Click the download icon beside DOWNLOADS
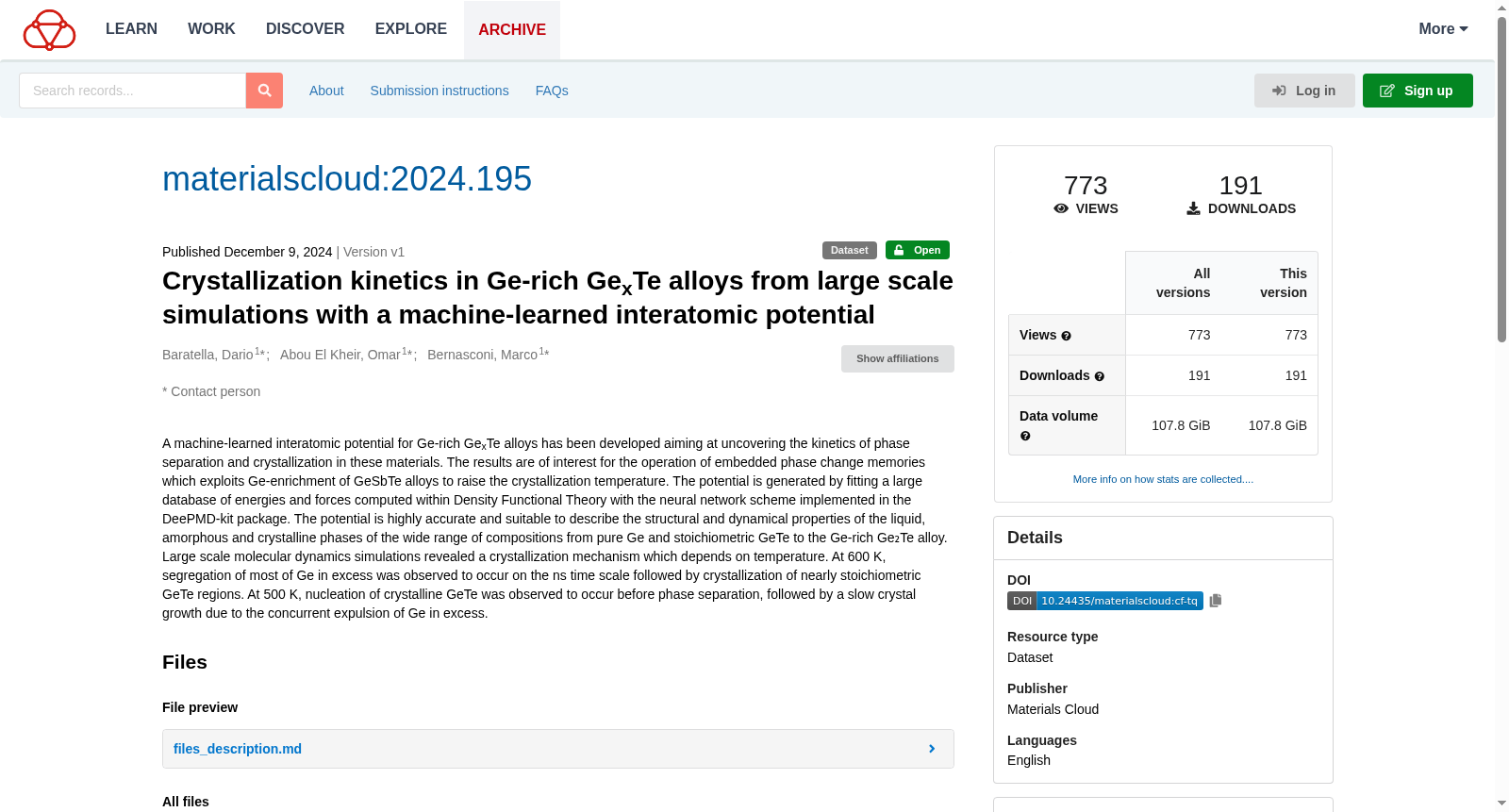The width and height of the screenshot is (1509, 812). coord(1193,208)
